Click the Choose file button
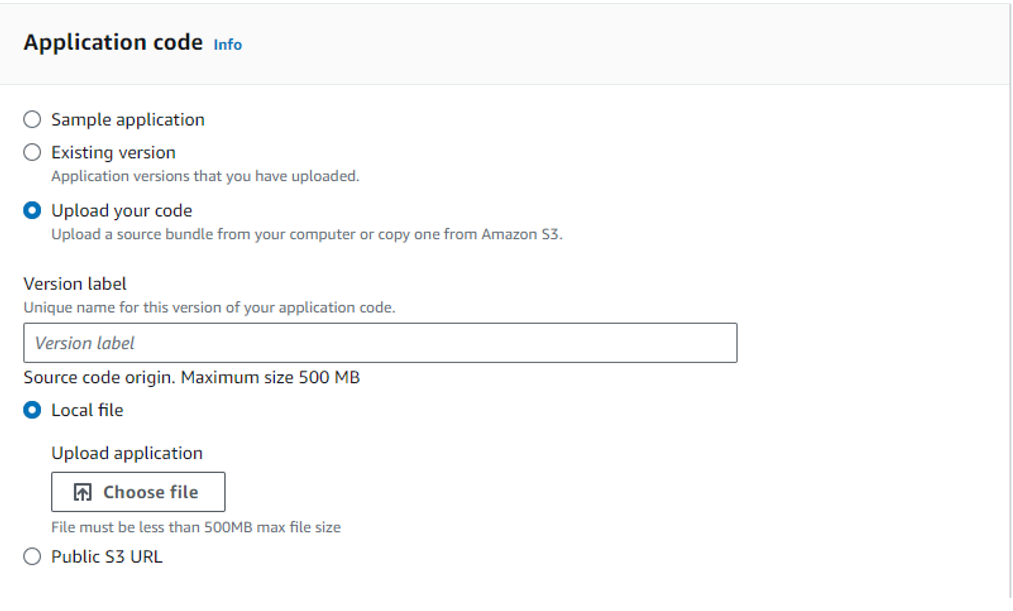This screenshot has width=1013, height=611. coord(138,491)
